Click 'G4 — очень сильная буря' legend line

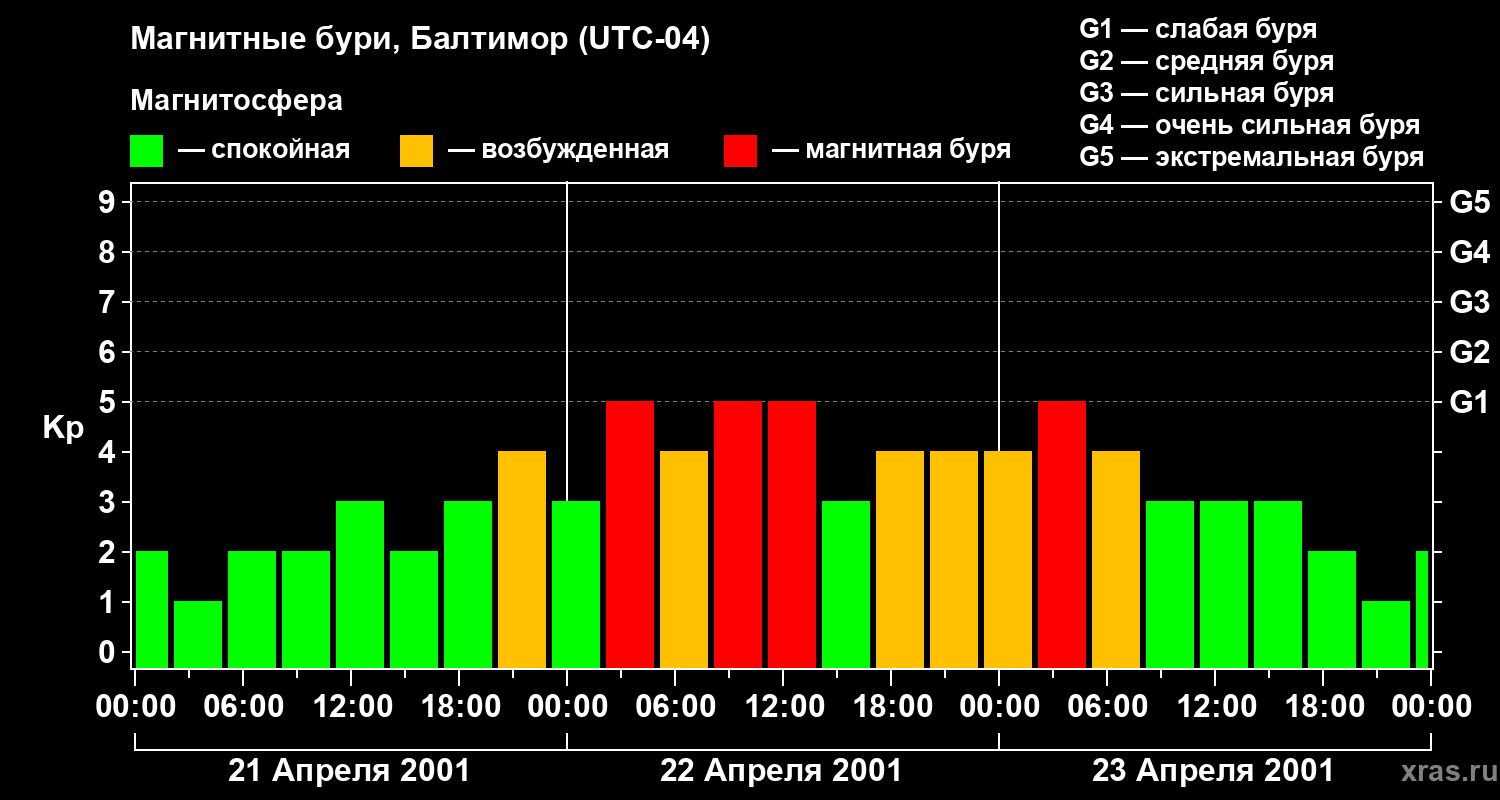coord(1250,125)
